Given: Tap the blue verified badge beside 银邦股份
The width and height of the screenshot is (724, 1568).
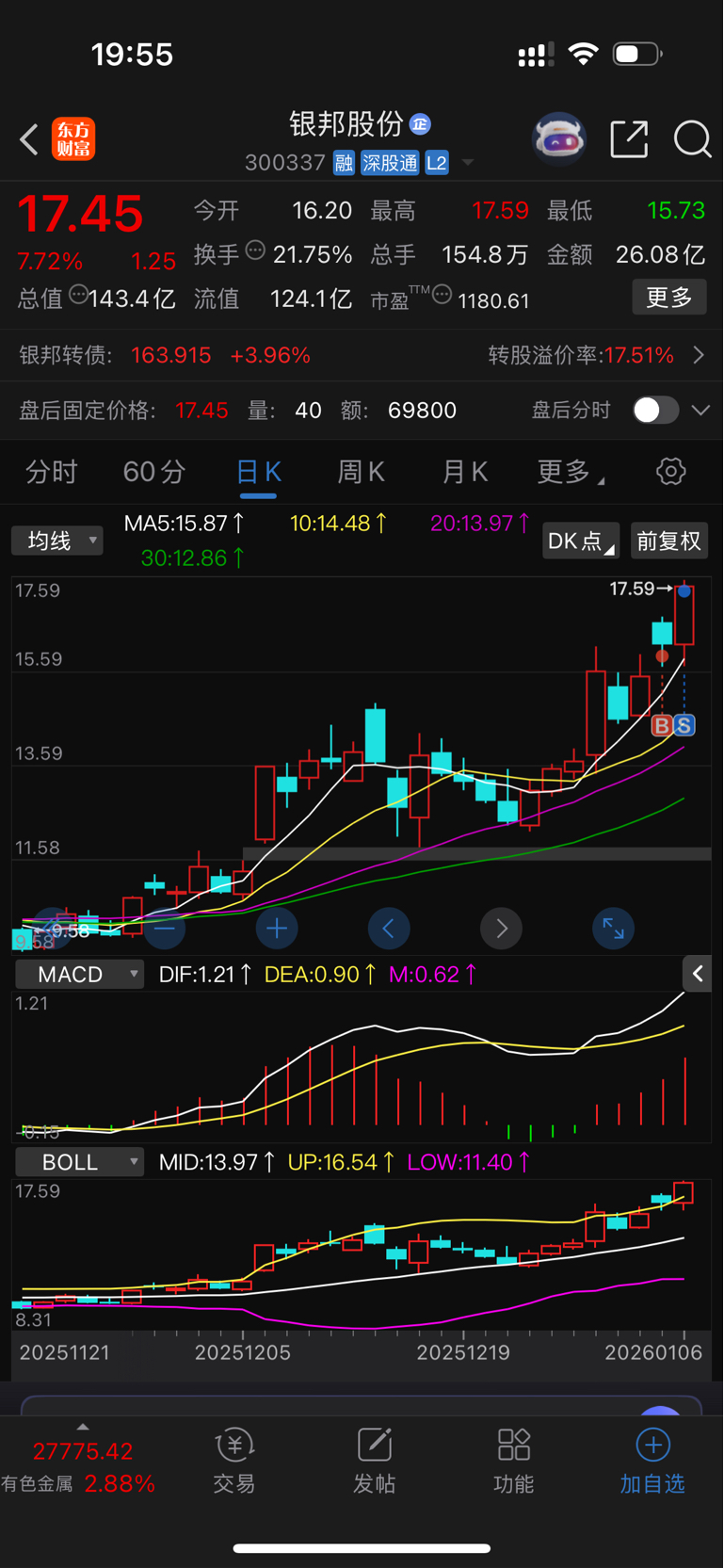Looking at the screenshot, I should [x=420, y=123].
